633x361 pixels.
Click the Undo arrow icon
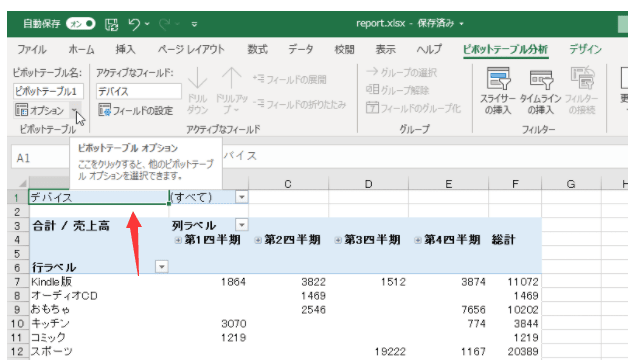[x=134, y=24]
